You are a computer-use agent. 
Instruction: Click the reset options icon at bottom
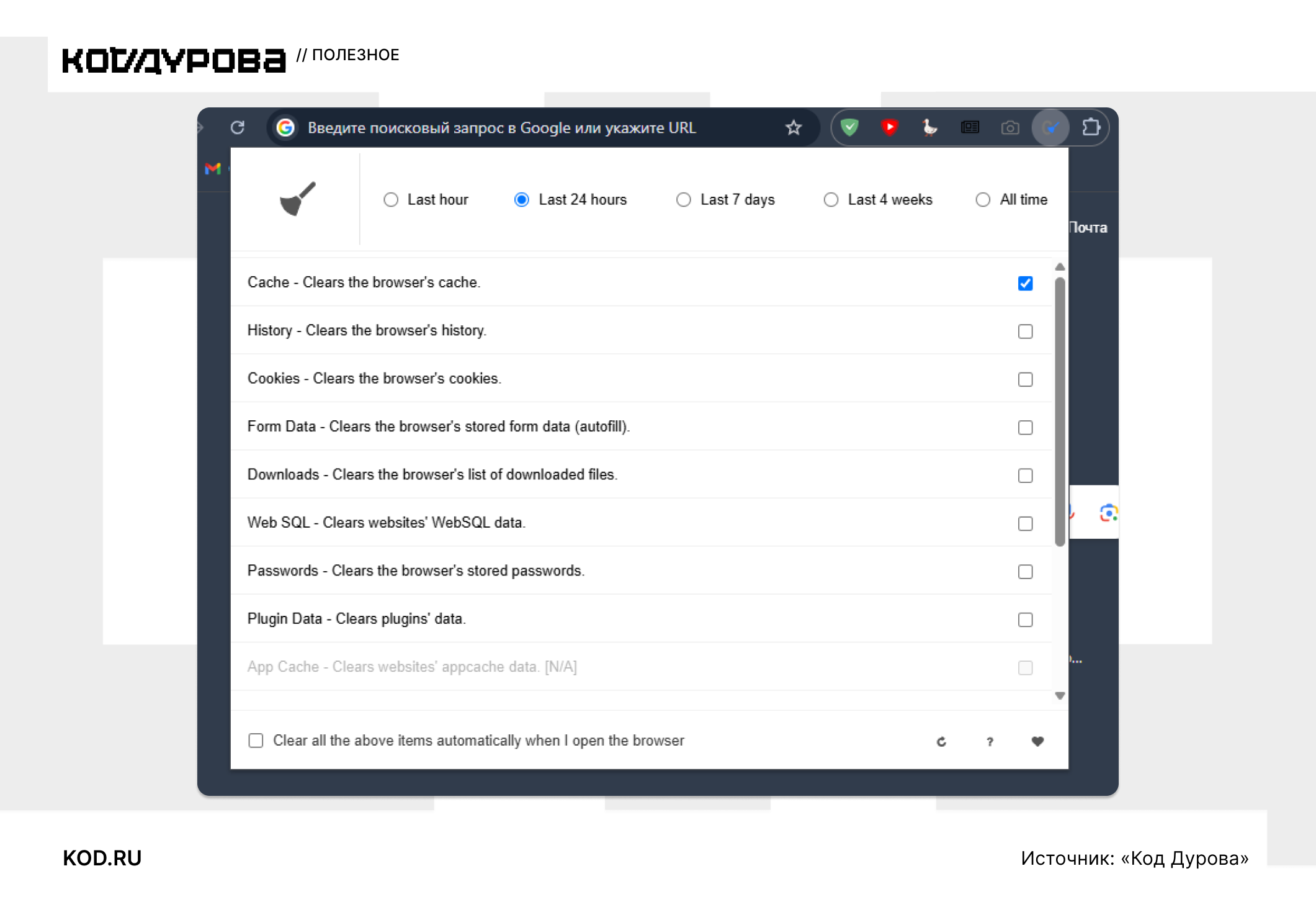click(x=941, y=741)
